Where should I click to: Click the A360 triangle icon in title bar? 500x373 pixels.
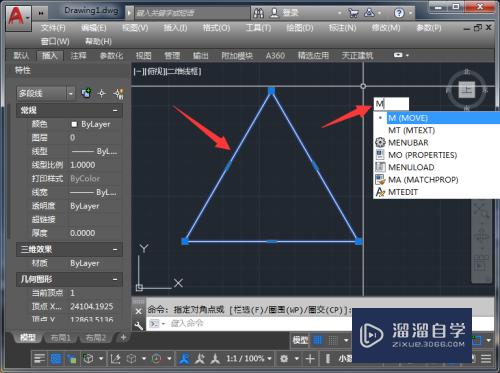[x=369, y=13]
